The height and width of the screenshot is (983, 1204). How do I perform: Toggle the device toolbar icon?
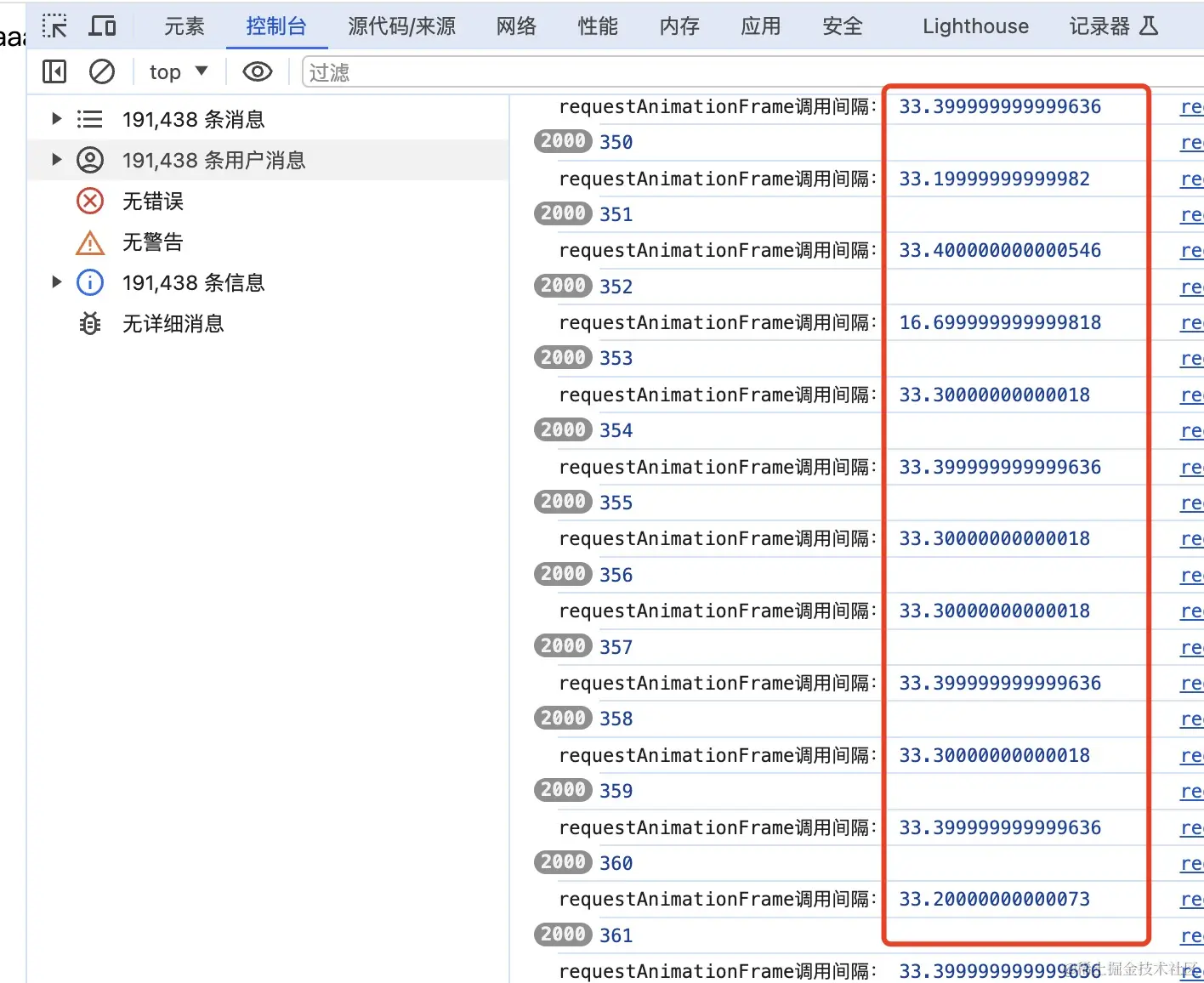[102, 26]
